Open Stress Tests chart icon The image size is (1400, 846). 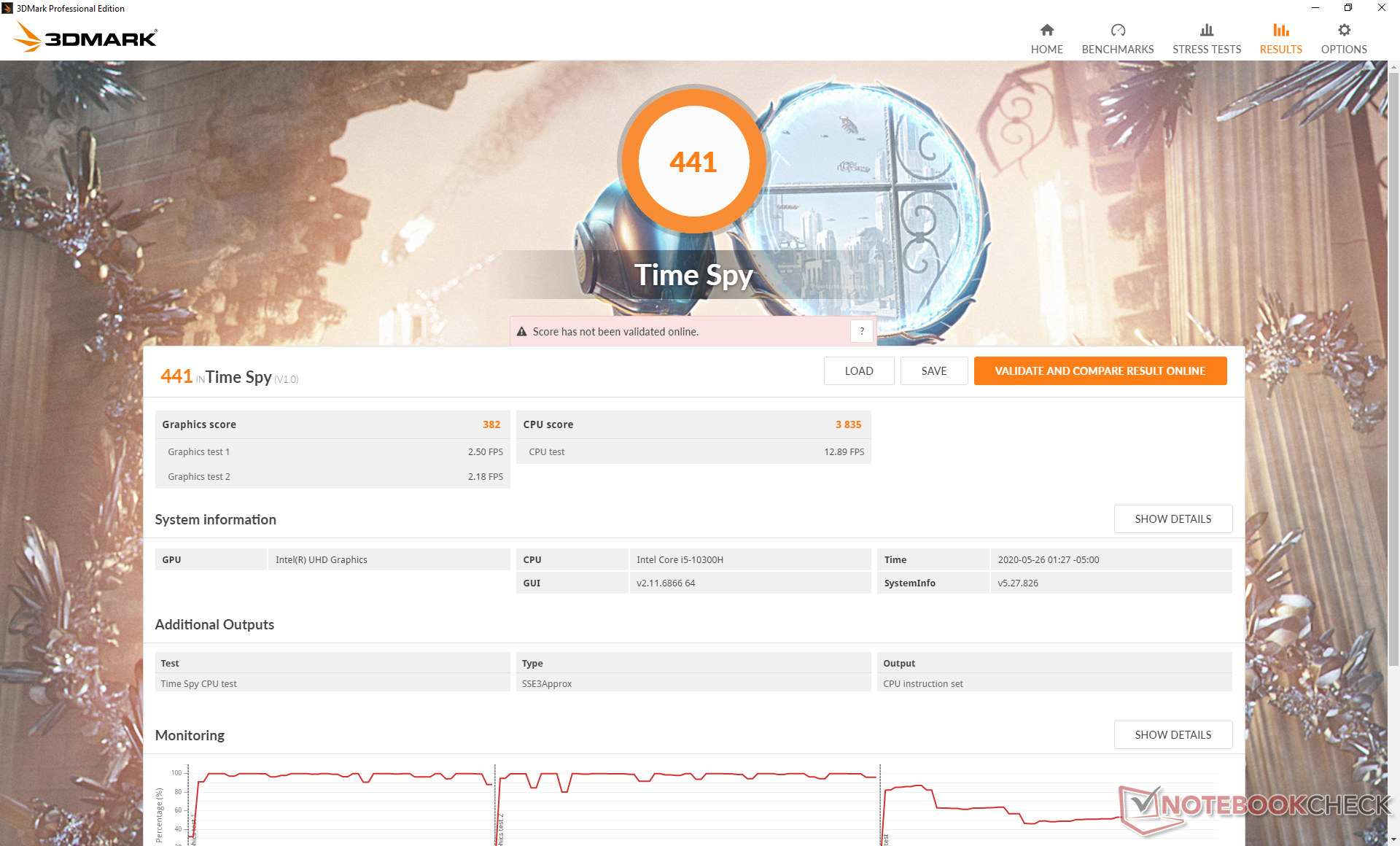tap(1206, 31)
